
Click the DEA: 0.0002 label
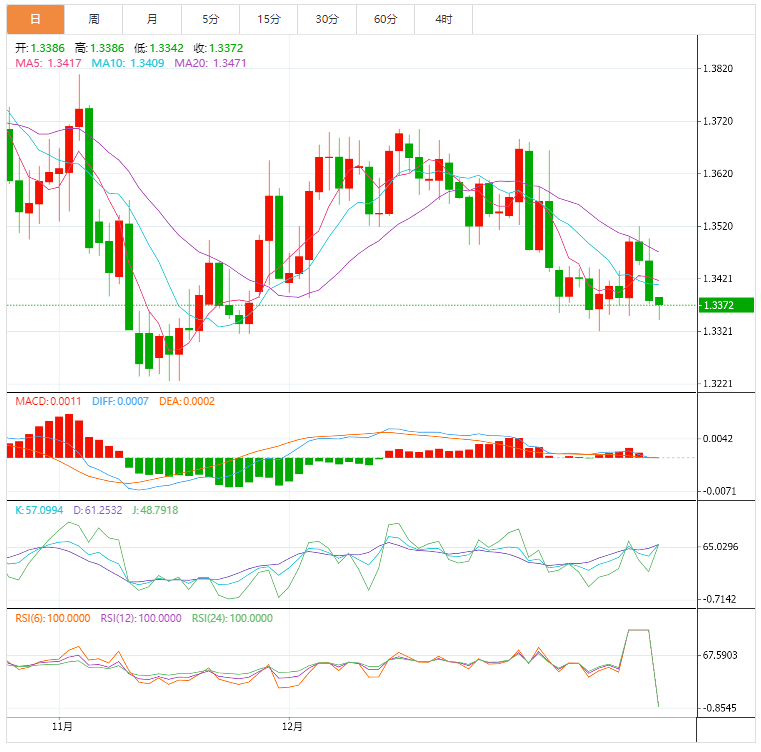click(187, 401)
